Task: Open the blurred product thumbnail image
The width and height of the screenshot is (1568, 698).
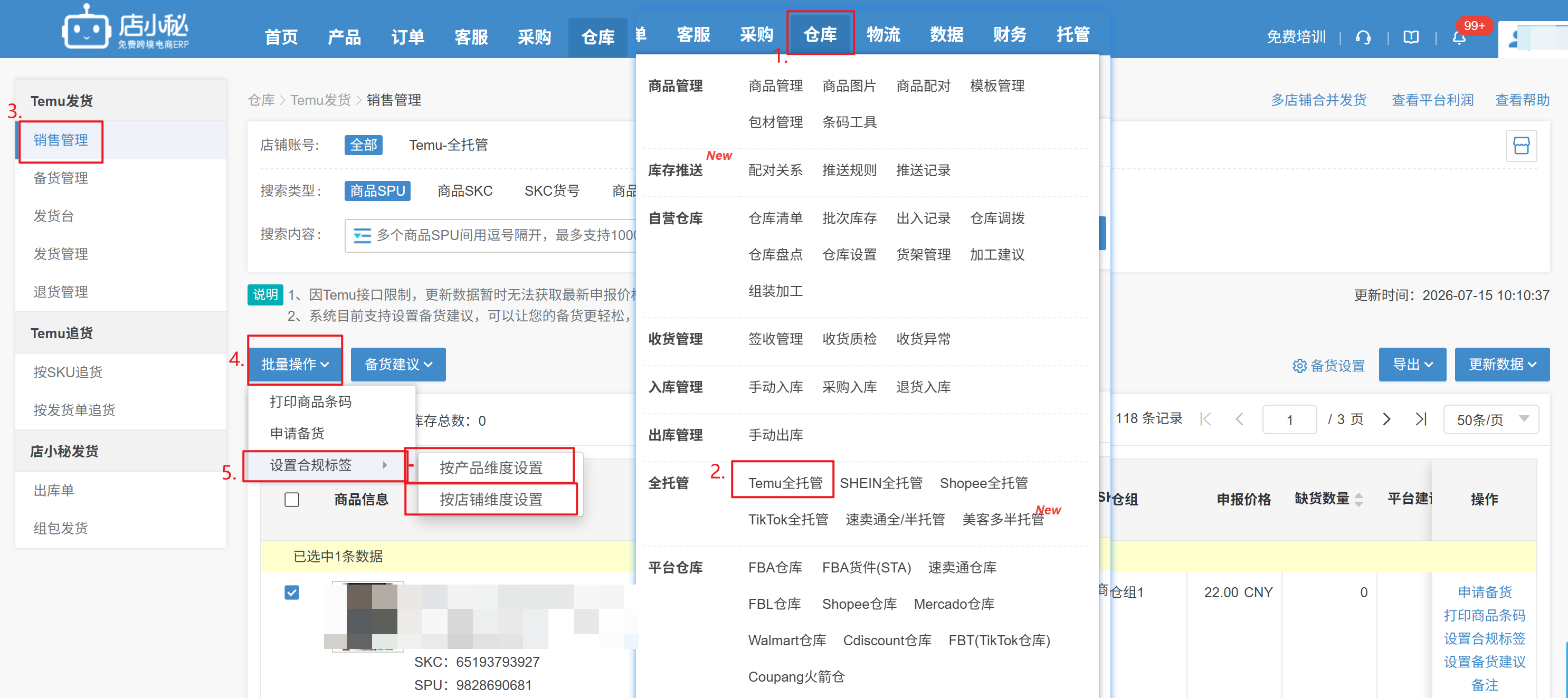Action: tap(368, 616)
